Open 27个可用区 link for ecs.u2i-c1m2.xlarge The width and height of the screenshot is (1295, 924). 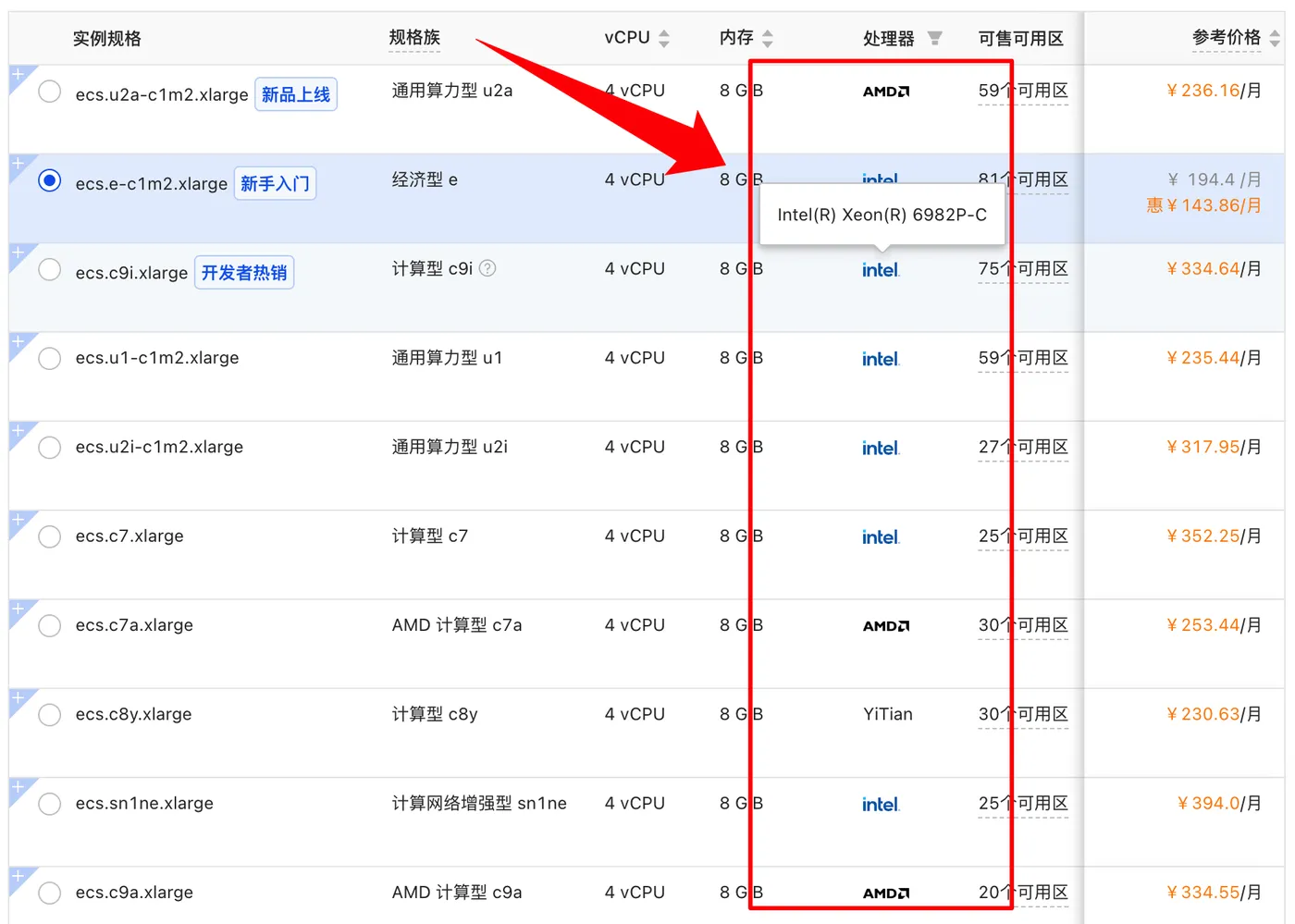pyautogui.click(x=1023, y=448)
